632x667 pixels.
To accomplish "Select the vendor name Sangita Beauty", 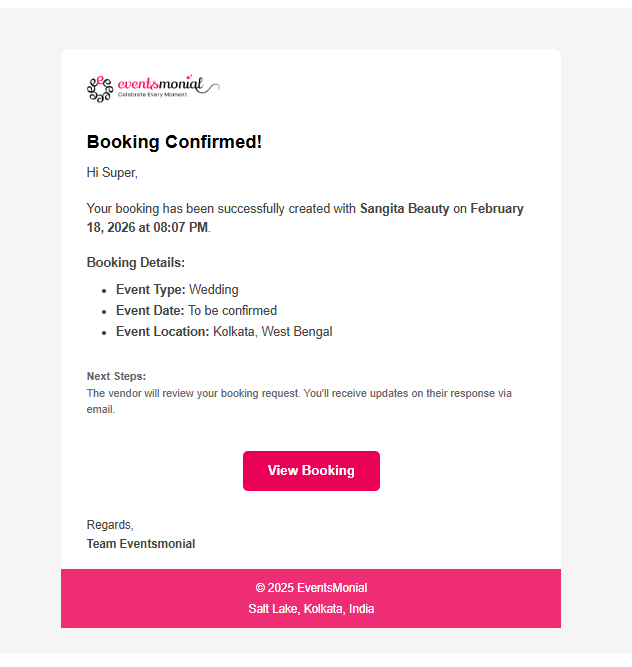I will [x=404, y=209].
